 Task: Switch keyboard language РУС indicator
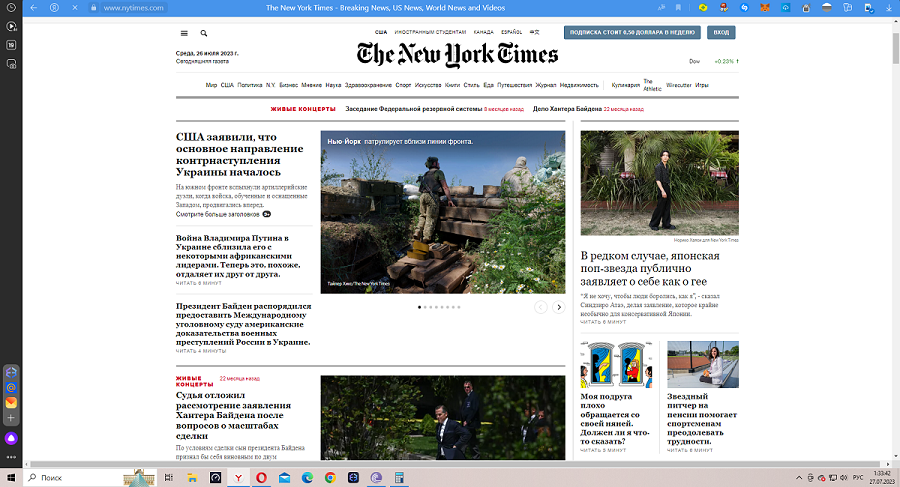click(858, 477)
